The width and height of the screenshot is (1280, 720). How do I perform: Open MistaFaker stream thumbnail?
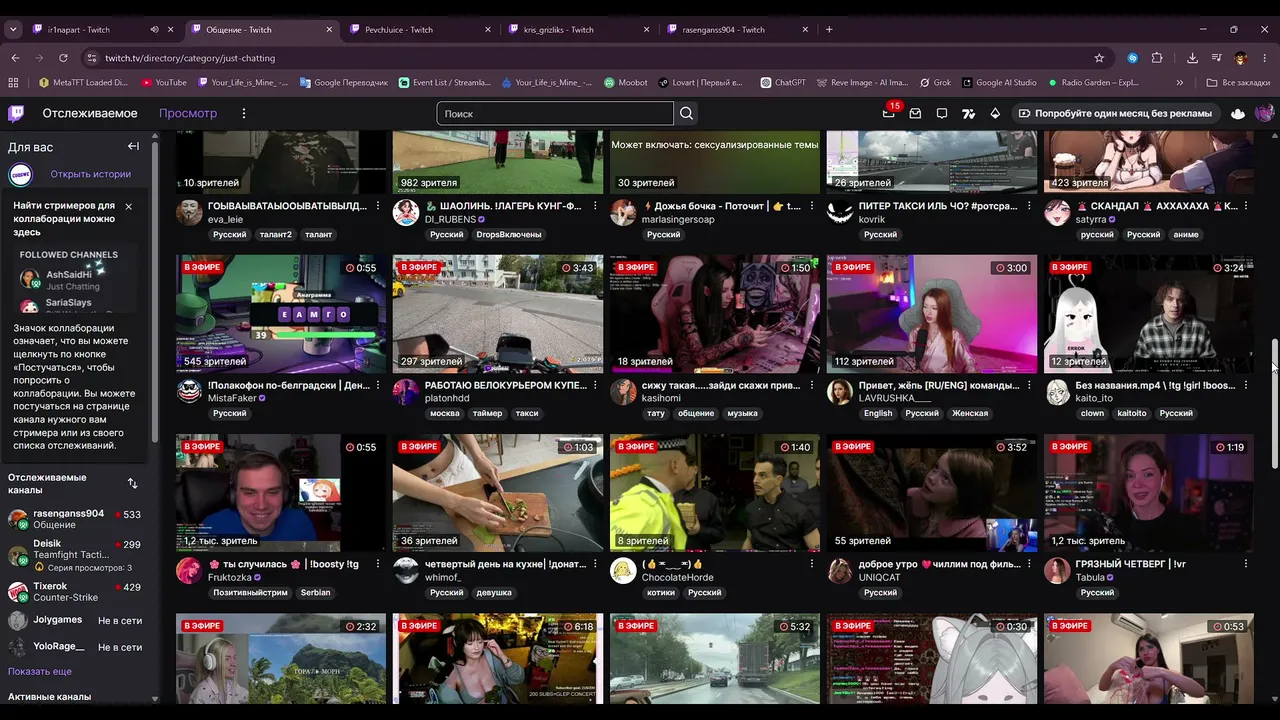(281, 314)
